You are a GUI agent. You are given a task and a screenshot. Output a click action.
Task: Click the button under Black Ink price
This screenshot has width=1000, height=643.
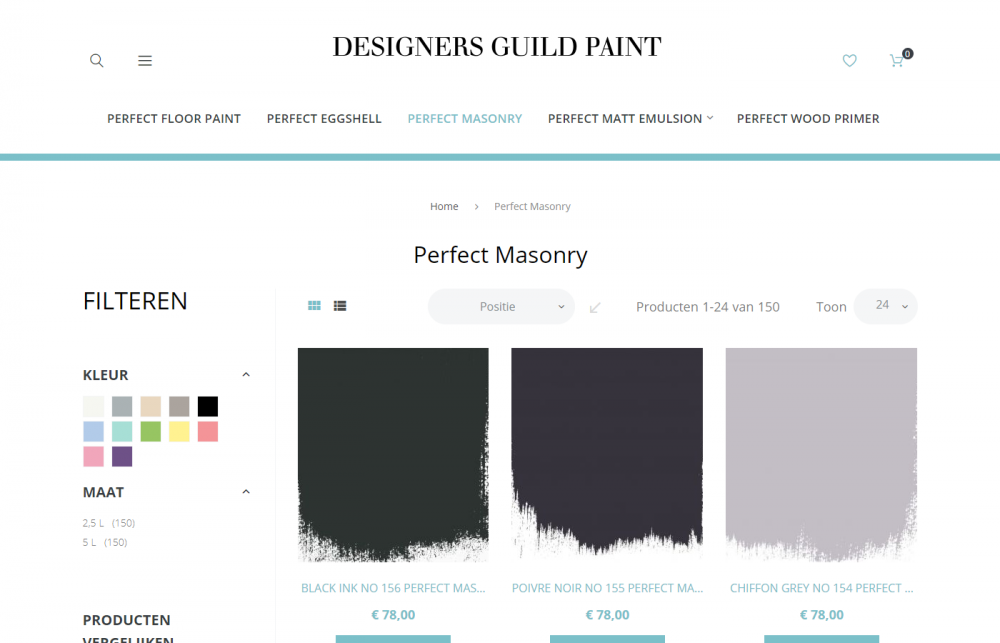pyautogui.click(x=393, y=639)
